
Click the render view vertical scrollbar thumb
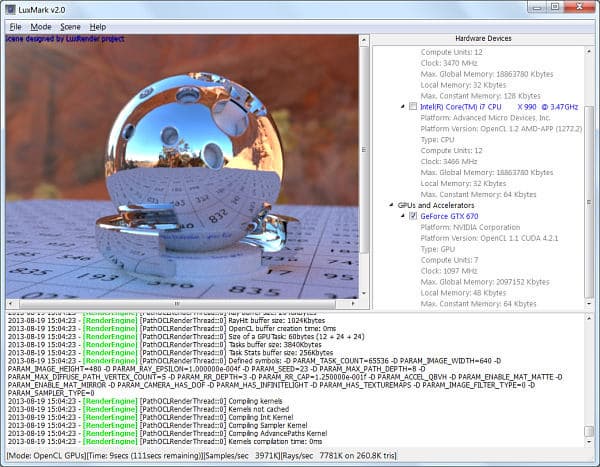[x=364, y=149]
